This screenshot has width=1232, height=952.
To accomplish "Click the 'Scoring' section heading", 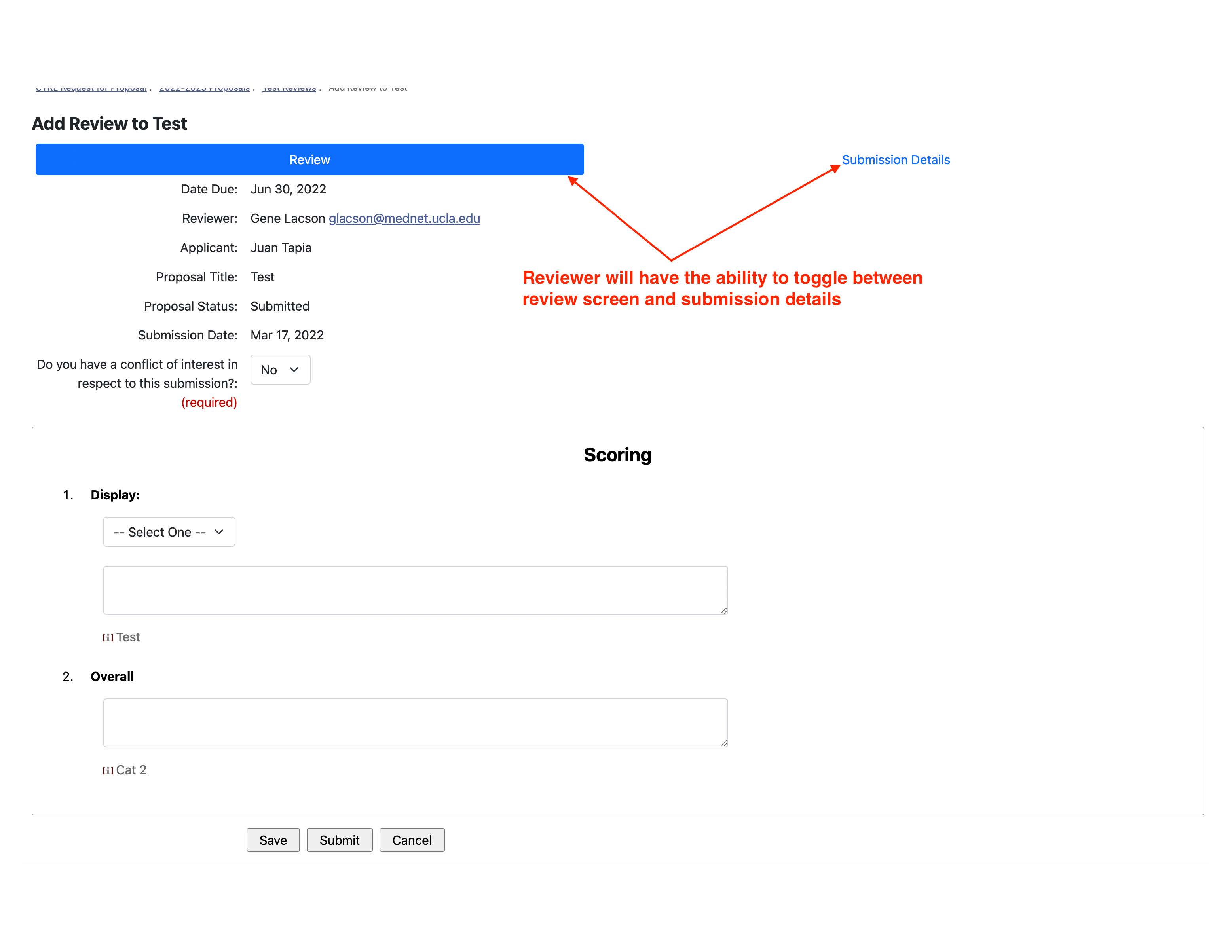I will (618, 455).
